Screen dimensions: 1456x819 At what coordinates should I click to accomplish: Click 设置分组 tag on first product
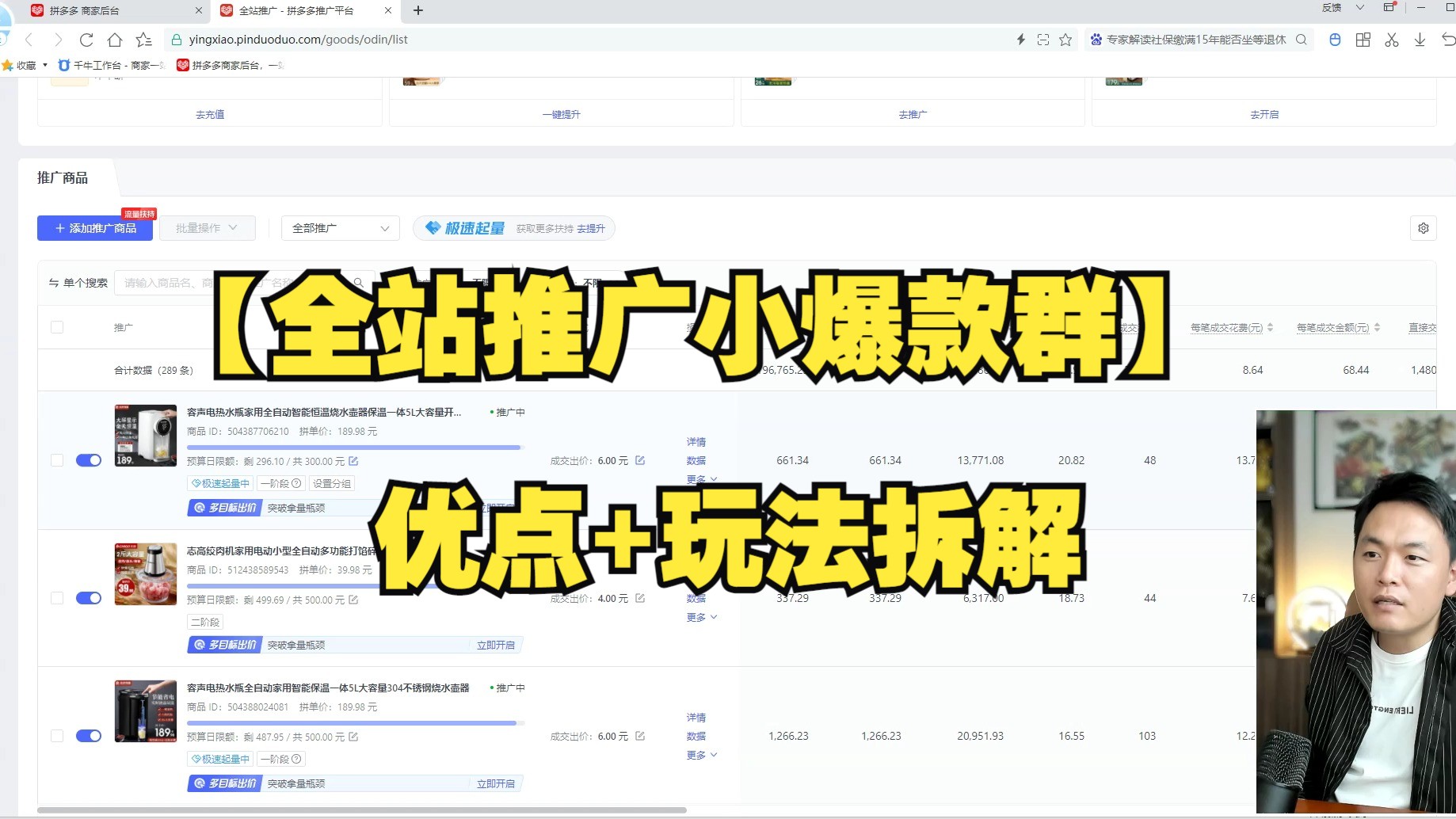point(332,483)
